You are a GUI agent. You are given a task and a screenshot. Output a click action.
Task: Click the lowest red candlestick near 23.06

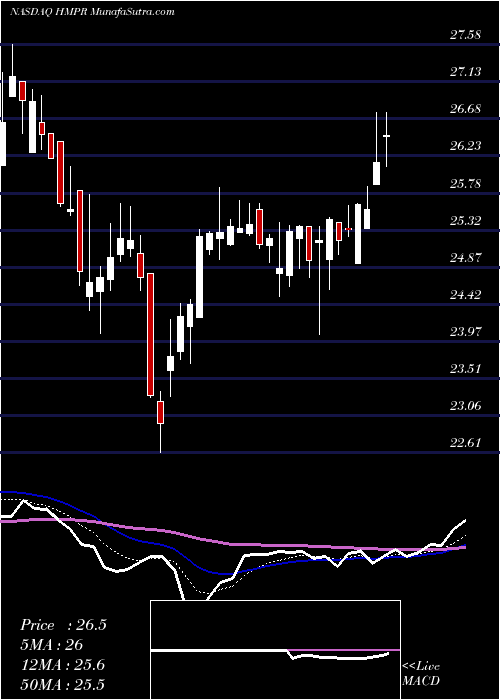[x=160, y=412]
